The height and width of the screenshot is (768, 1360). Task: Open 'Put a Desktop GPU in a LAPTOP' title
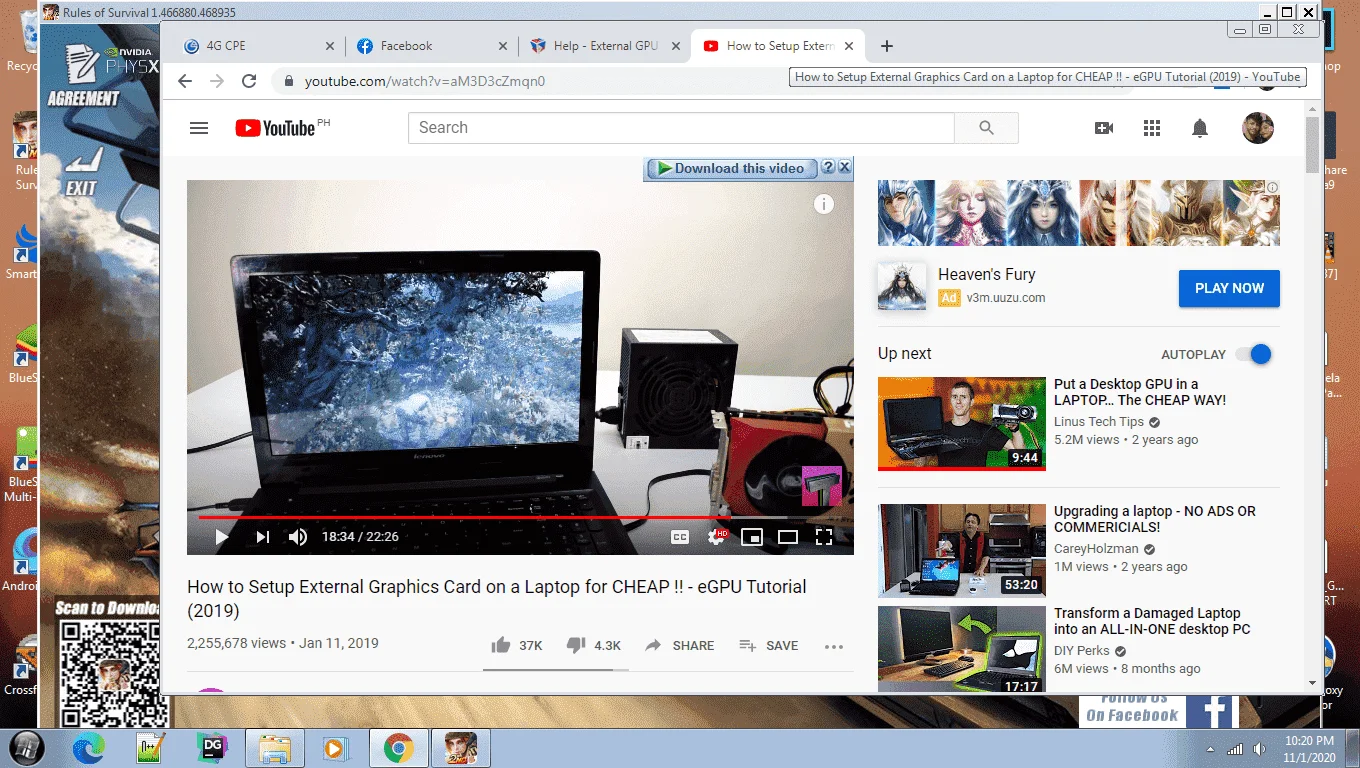coord(1140,392)
